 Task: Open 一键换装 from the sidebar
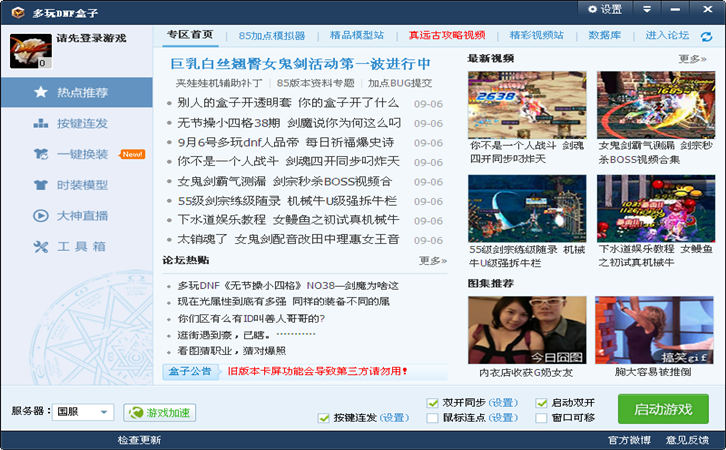point(41,154)
